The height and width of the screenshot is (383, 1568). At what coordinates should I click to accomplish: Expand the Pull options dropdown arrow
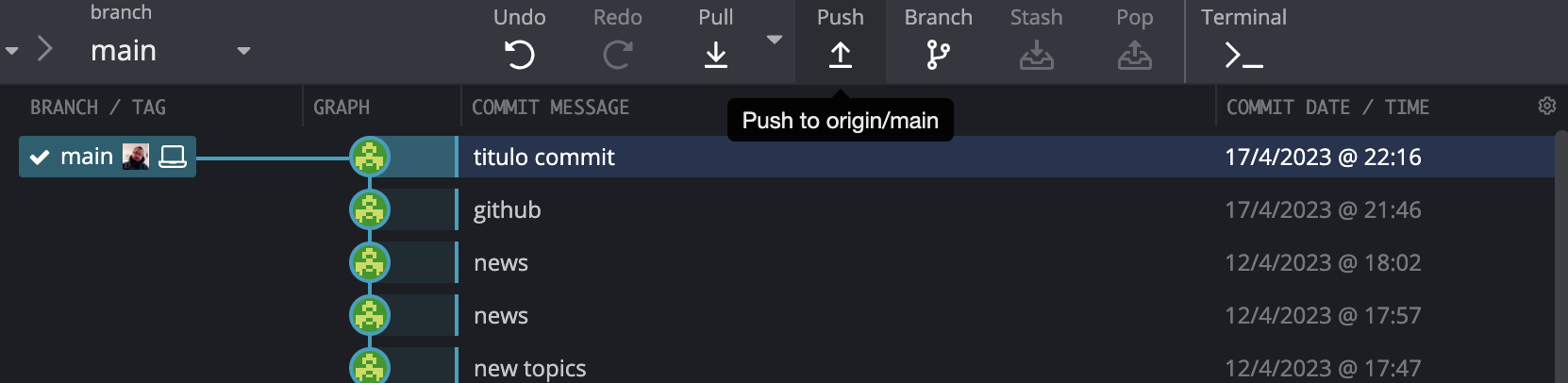(x=775, y=40)
